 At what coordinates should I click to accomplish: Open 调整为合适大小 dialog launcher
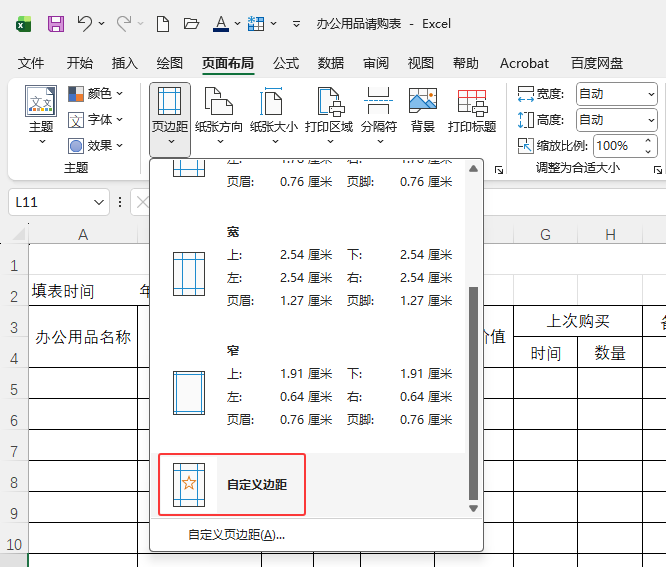click(658, 170)
